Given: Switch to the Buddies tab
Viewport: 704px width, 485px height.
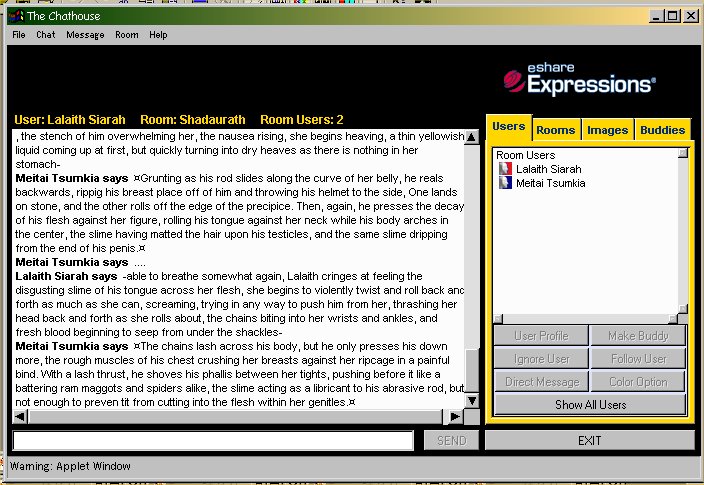Looking at the screenshot, I should (x=663, y=130).
